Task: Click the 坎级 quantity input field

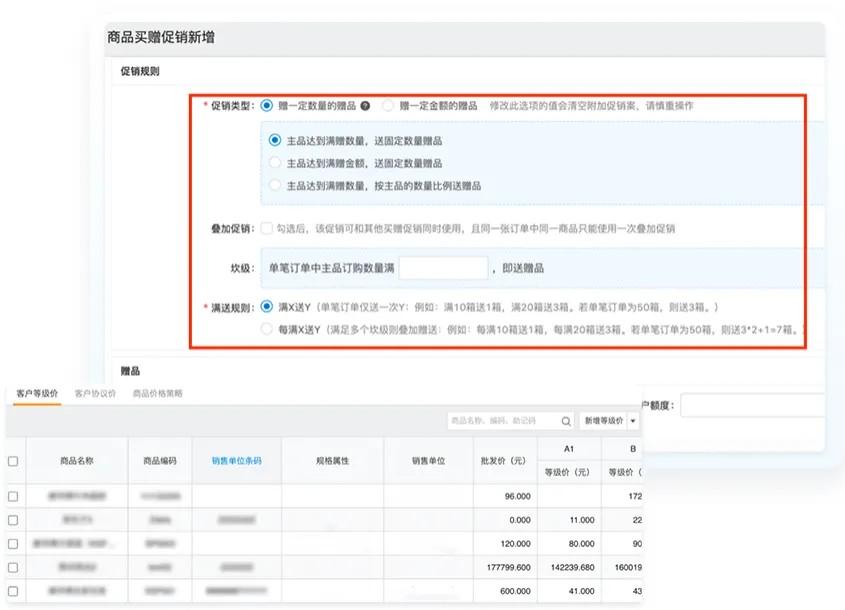Action: (x=444, y=267)
